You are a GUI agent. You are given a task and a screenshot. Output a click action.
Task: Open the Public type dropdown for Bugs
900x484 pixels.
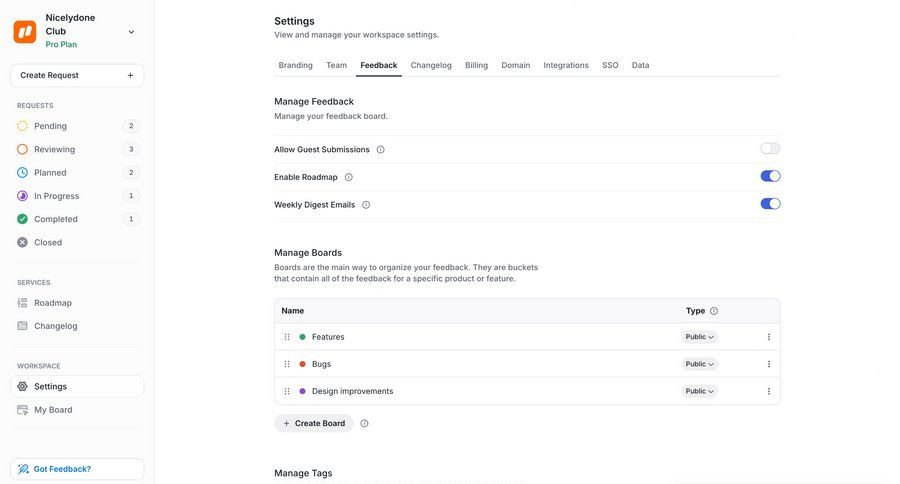coord(699,364)
